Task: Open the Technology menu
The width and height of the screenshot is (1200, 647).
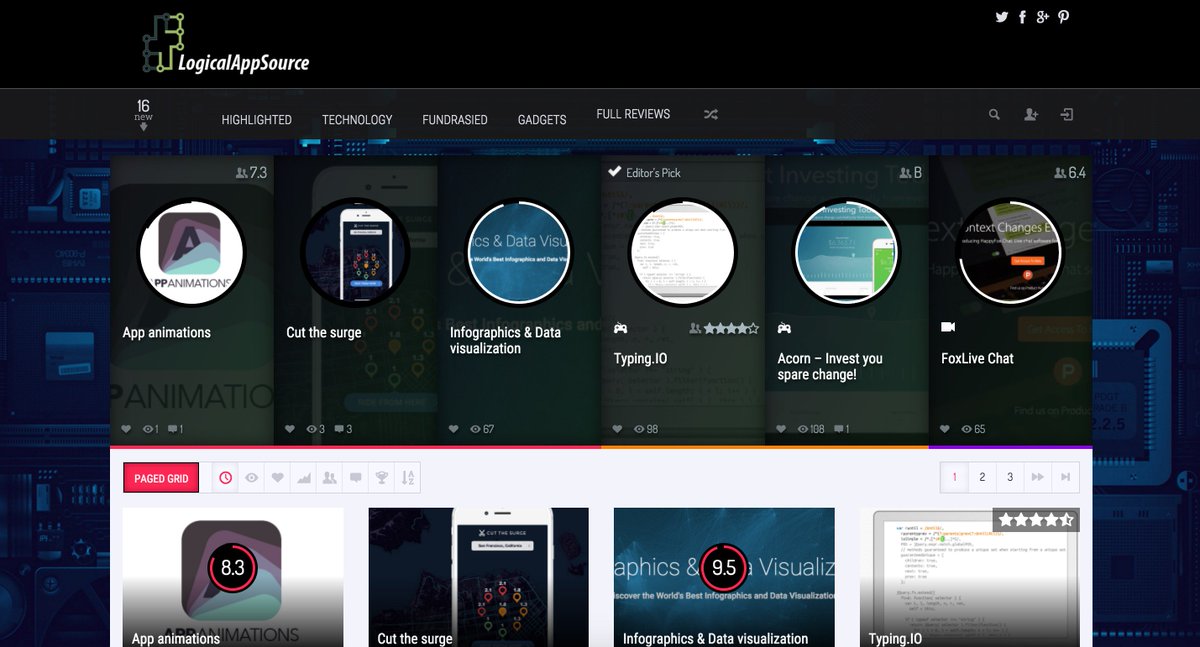Action: click(357, 119)
